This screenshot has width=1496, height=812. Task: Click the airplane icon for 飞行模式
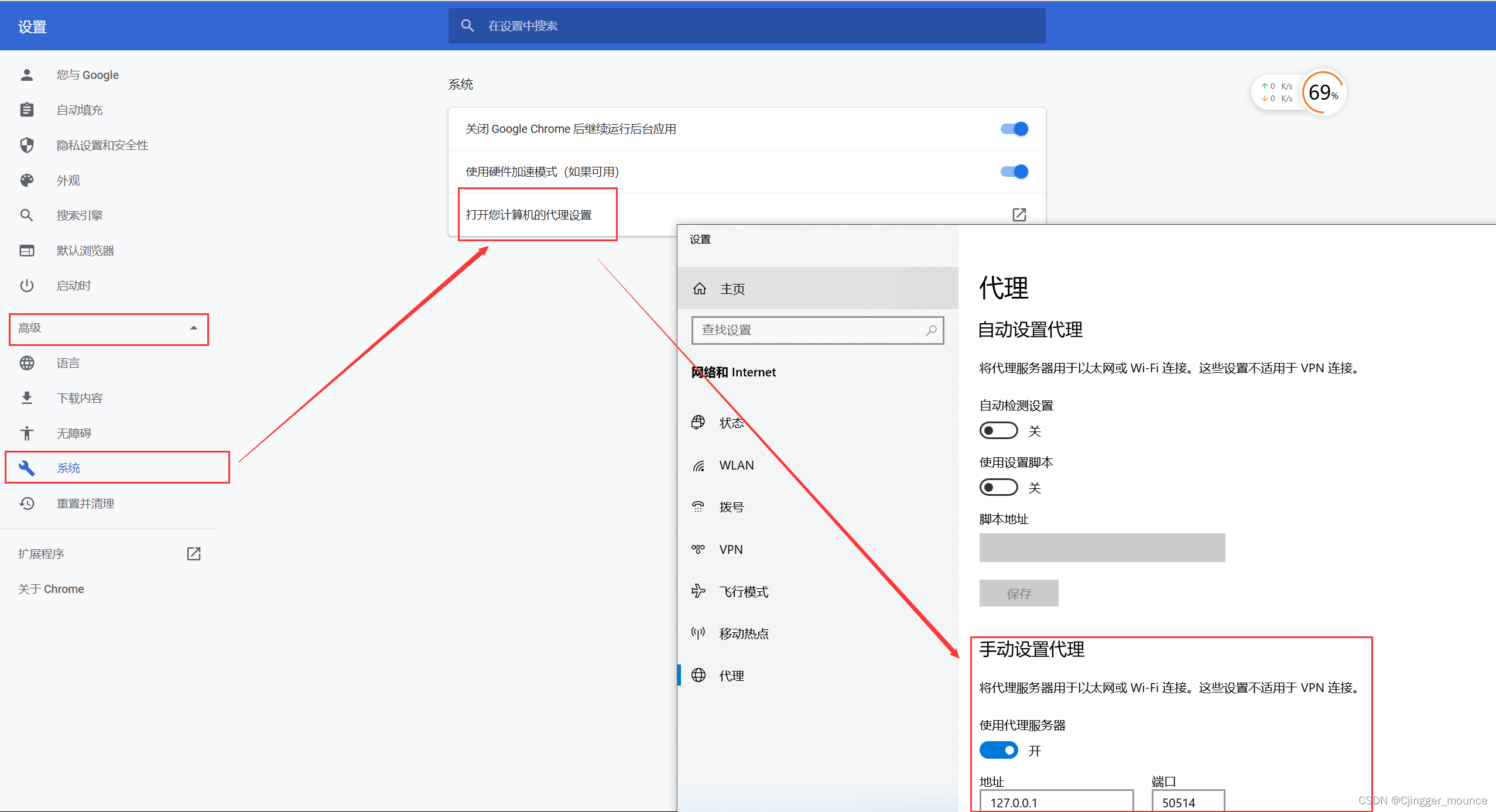(698, 591)
